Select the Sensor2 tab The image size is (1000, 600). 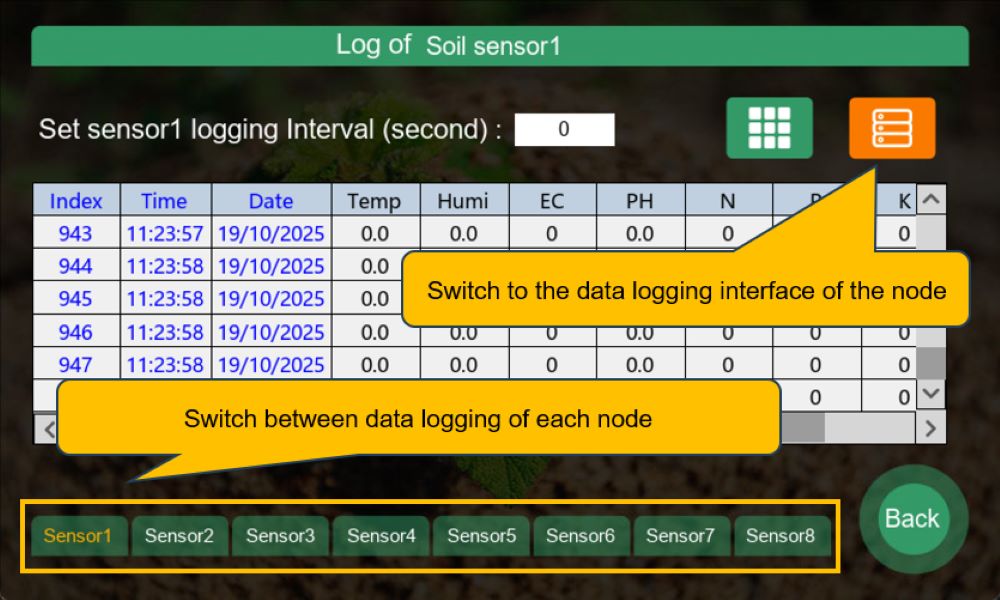[x=179, y=536]
